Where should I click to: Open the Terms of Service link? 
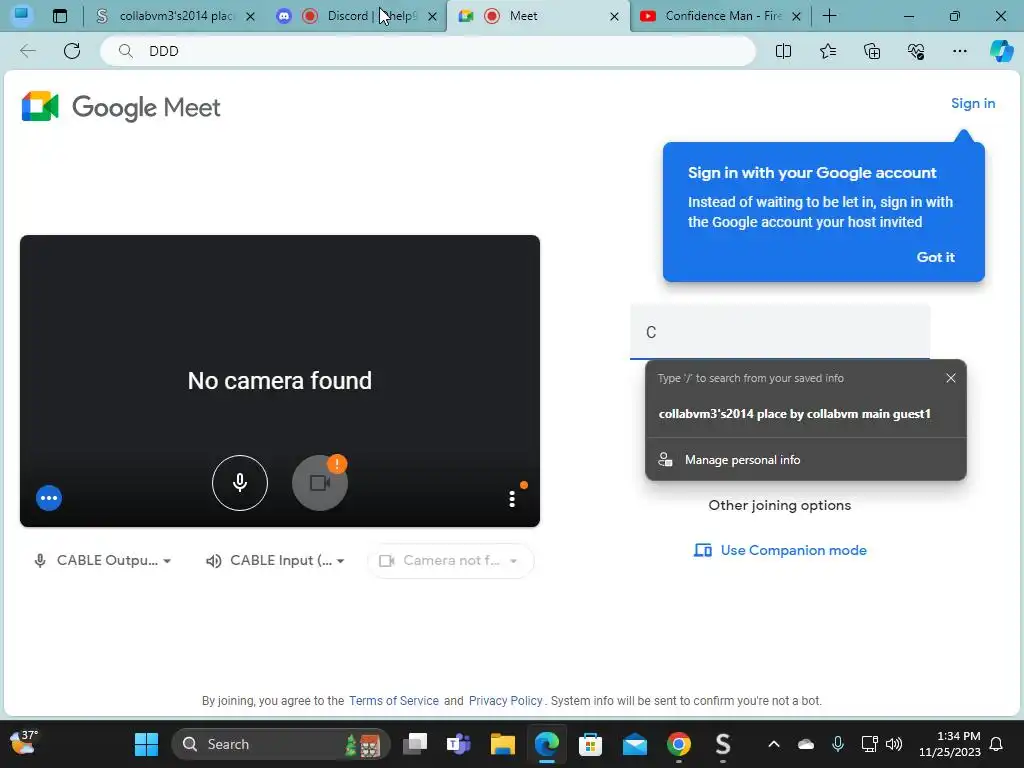[394, 701]
